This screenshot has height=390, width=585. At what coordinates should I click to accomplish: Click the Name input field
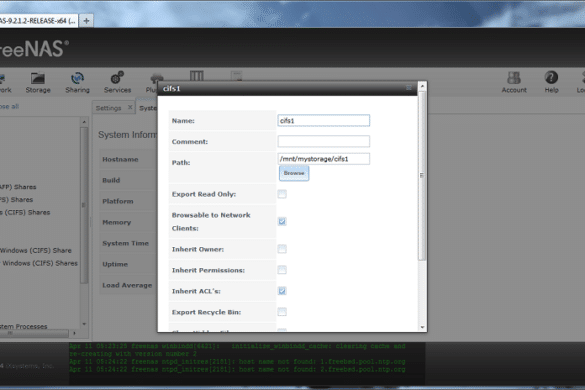point(323,121)
